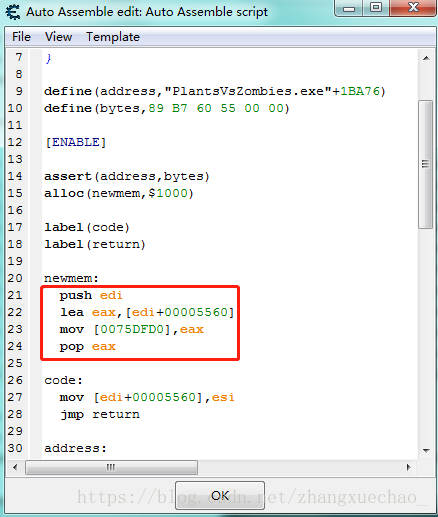
Task: Maximize the Auto Assemble window
Action: 376,7
